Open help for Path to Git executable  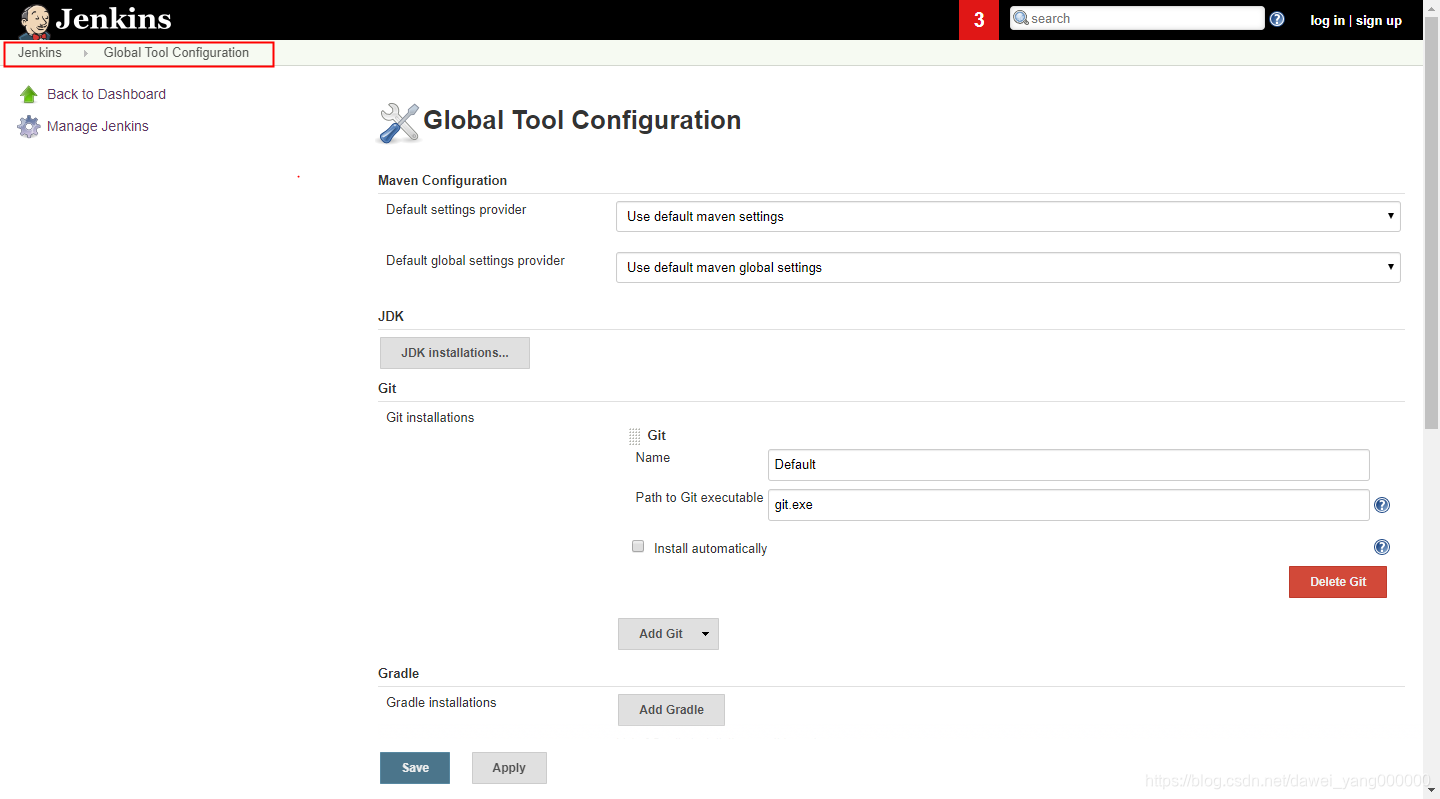click(1382, 505)
